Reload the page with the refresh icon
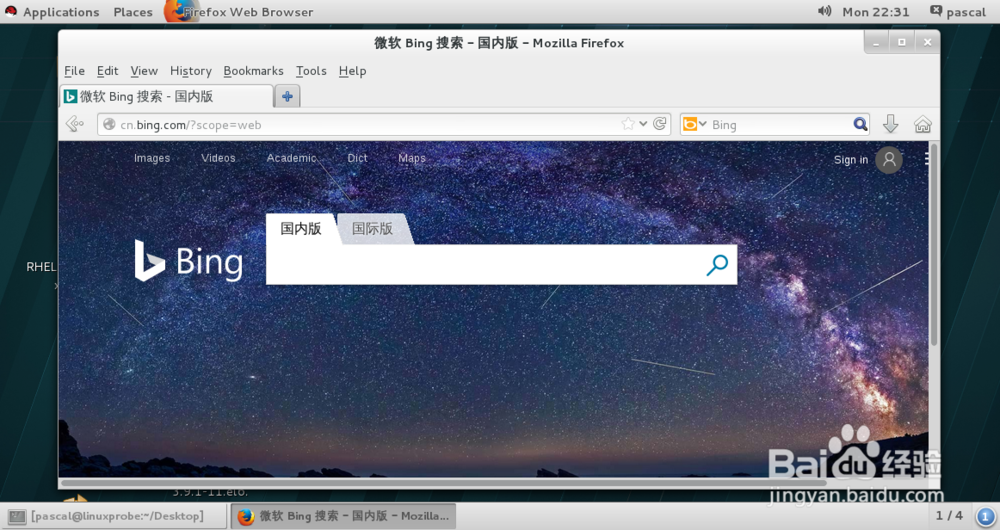Screen dimensions: 1000x530 (659, 124)
